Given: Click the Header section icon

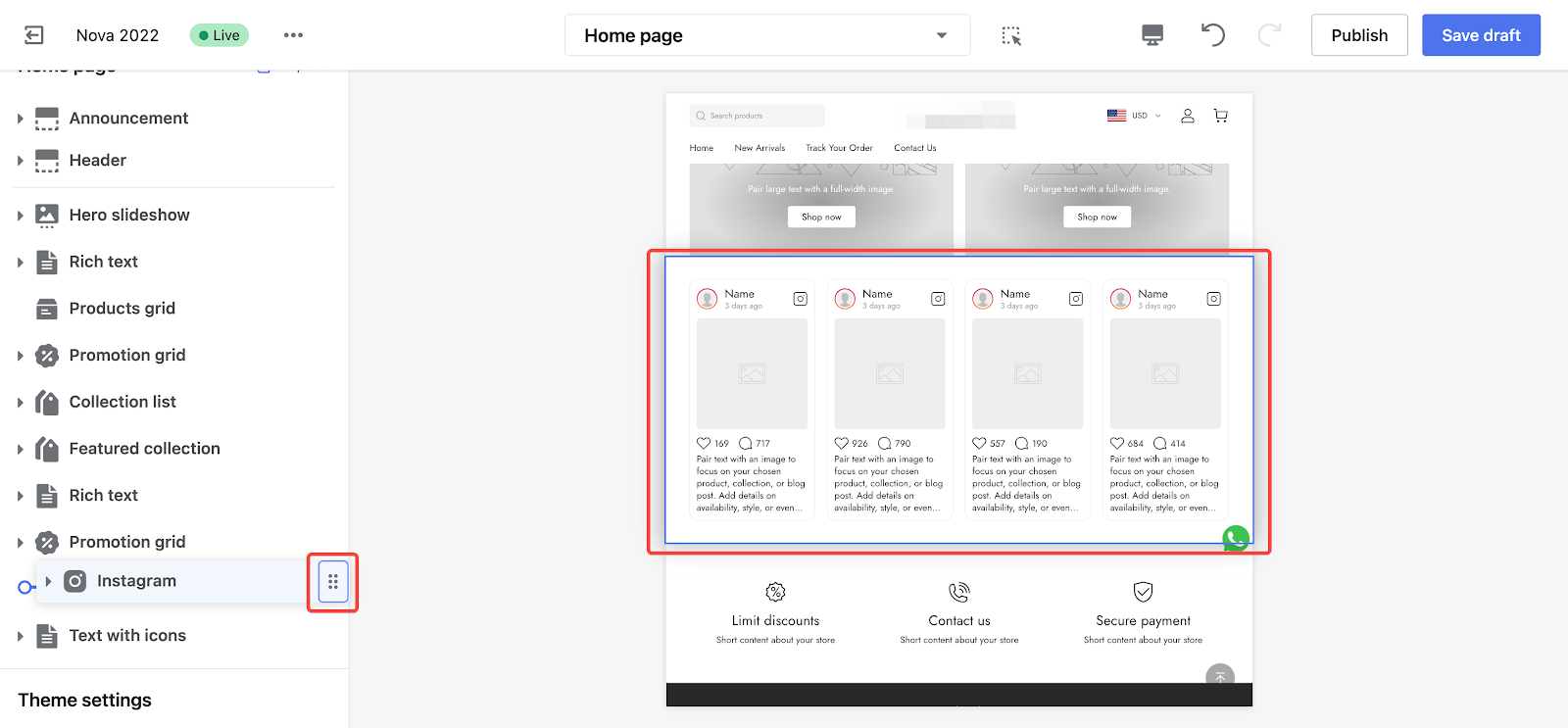Looking at the screenshot, I should click(47, 161).
